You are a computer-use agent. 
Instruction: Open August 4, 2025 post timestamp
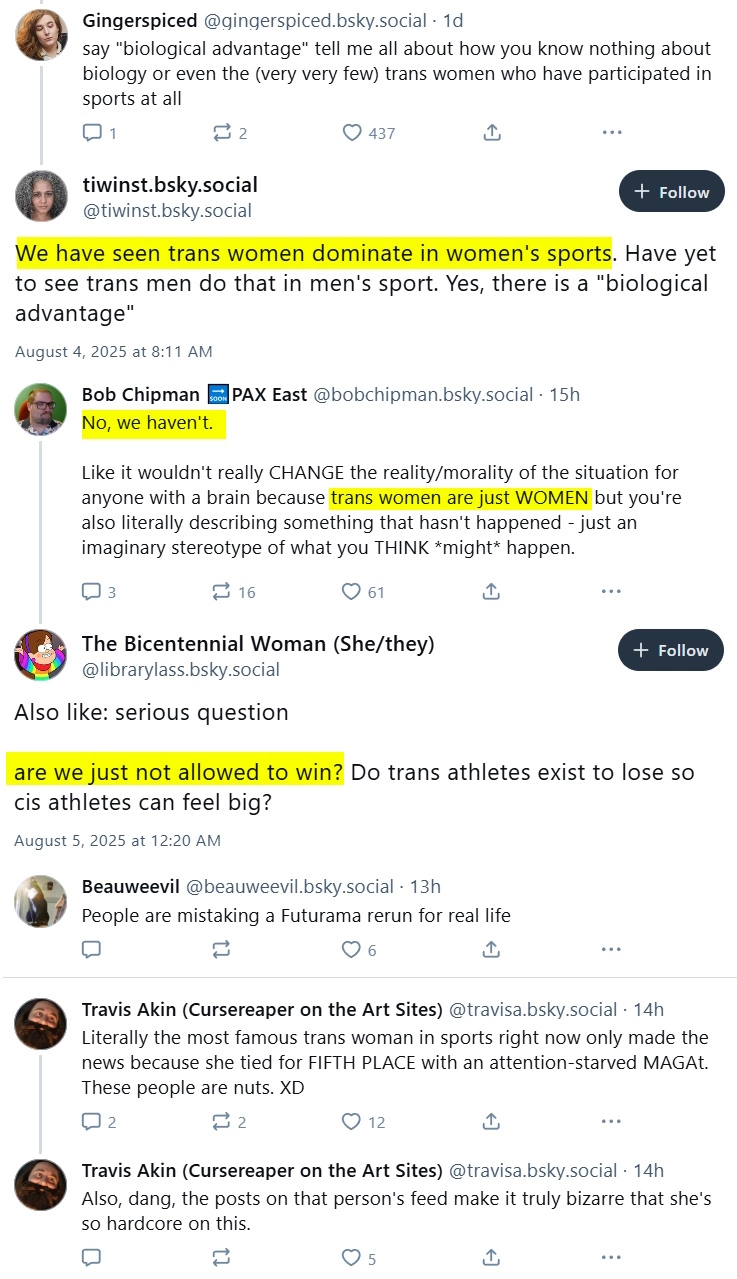tap(114, 352)
